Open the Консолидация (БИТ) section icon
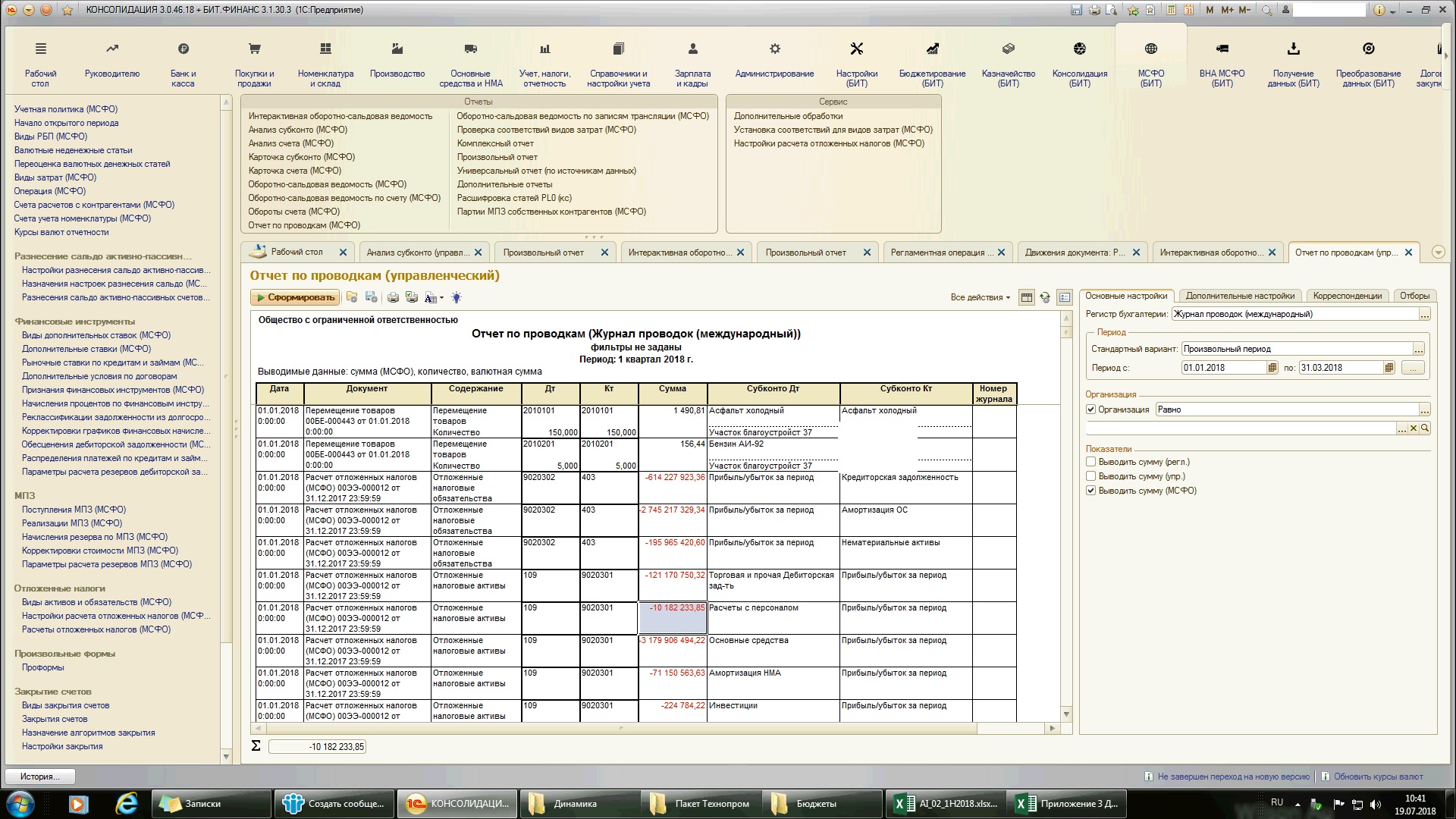Image resolution: width=1456 pixels, height=819 pixels. coord(1079,49)
